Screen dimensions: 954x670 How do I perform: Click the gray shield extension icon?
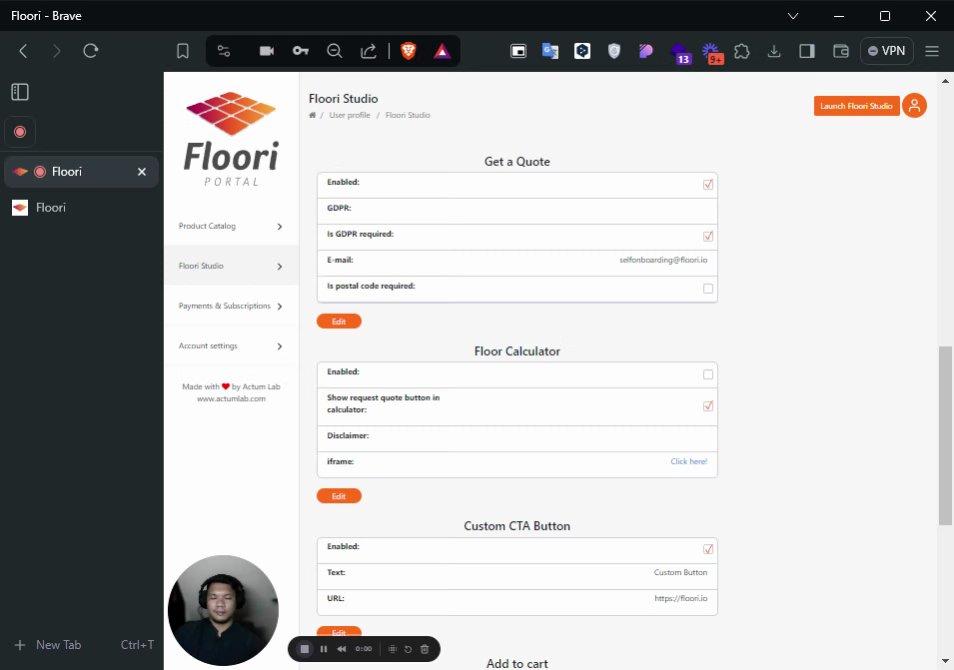point(614,51)
